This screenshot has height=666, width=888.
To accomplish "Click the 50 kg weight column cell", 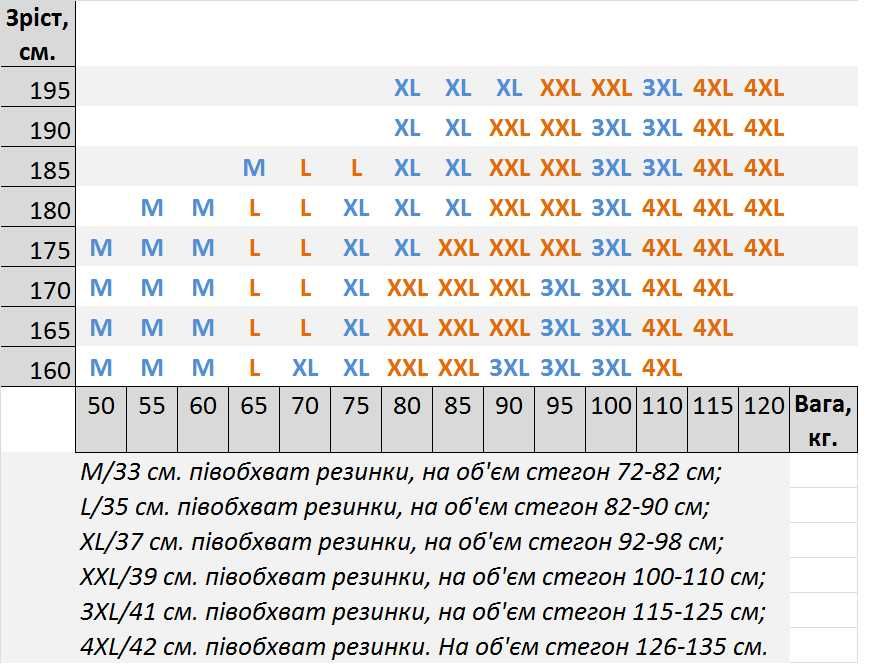I will pos(101,420).
